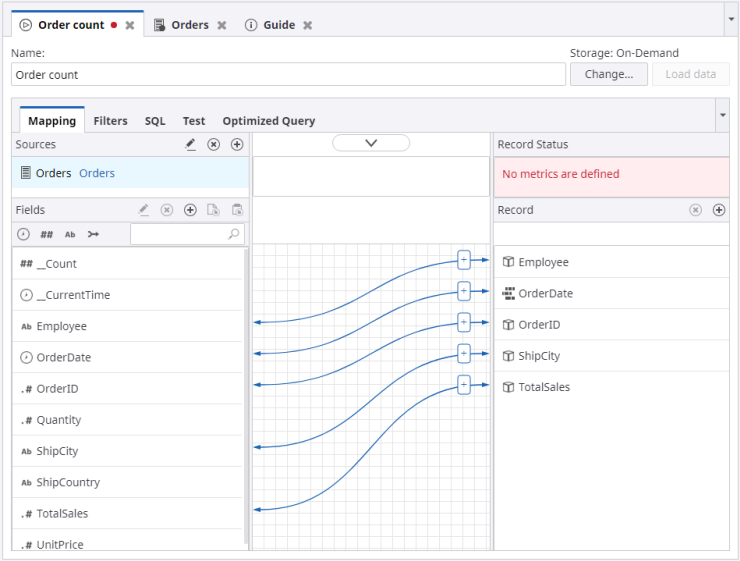Open the mapping tabs overflow dropdown arrow
The image size is (740, 561).
(x=722, y=116)
